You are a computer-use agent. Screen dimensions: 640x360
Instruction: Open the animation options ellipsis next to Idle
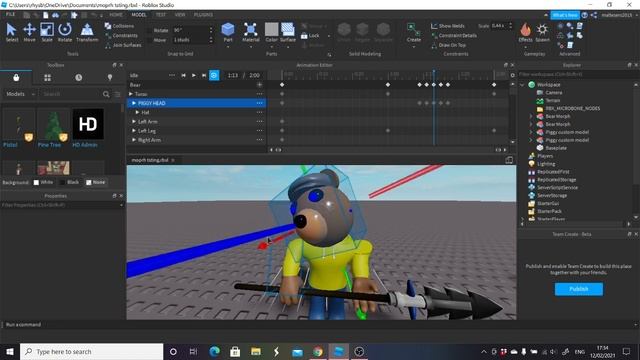click(x=172, y=75)
